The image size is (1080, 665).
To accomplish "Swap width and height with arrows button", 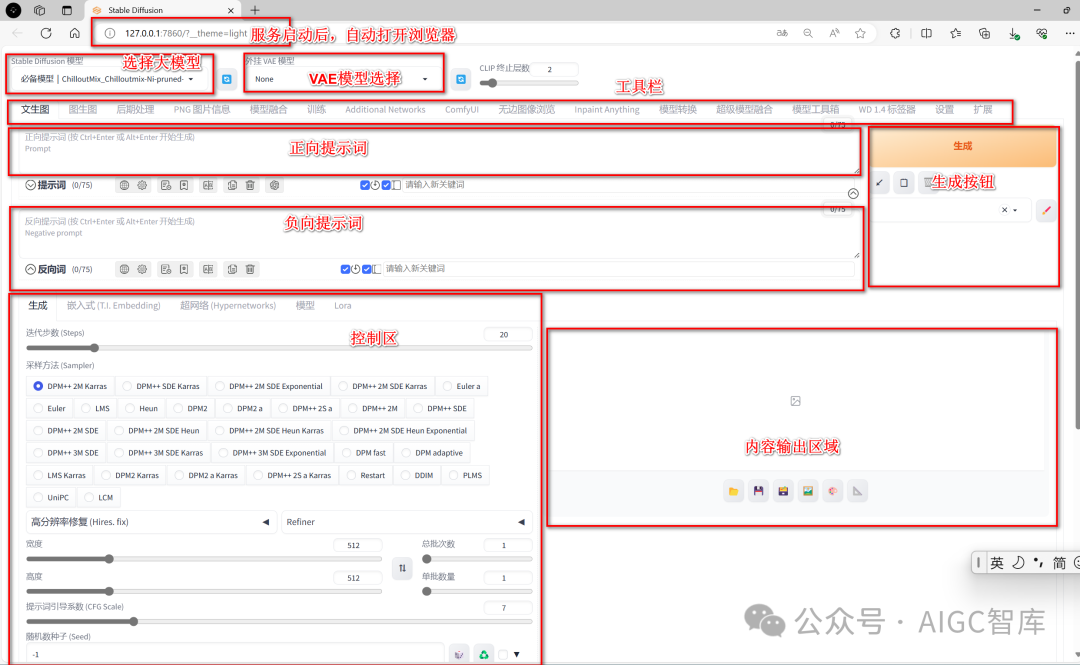I will coord(402,569).
